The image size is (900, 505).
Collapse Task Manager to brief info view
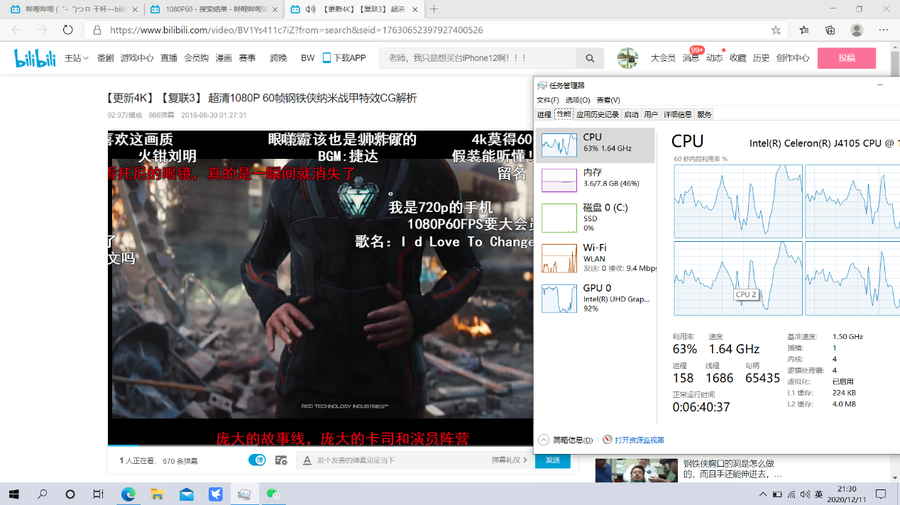pyautogui.click(x=567, y=440)
